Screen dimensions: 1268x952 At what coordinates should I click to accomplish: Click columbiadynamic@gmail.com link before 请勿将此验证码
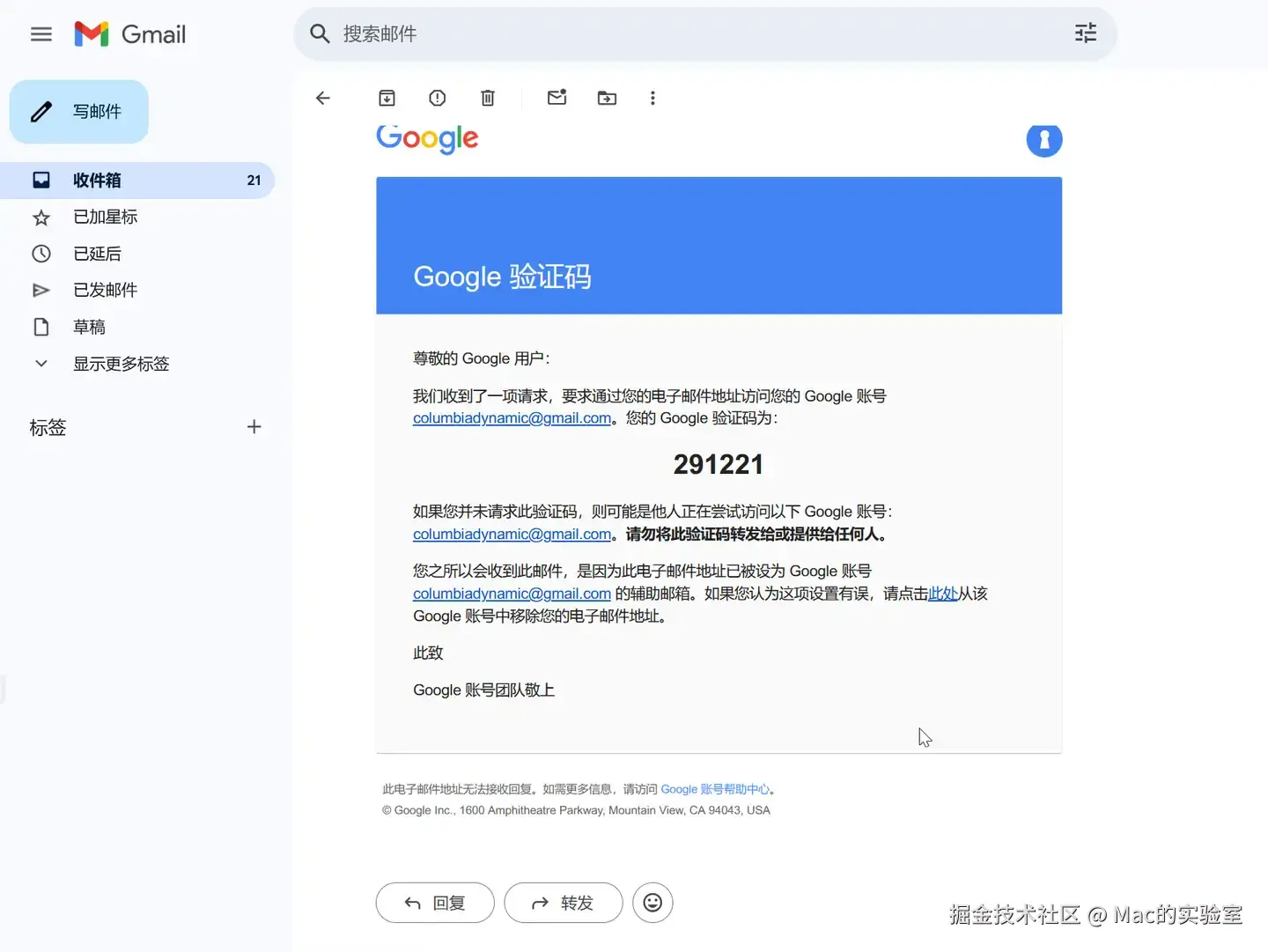[x=512, y=535]
